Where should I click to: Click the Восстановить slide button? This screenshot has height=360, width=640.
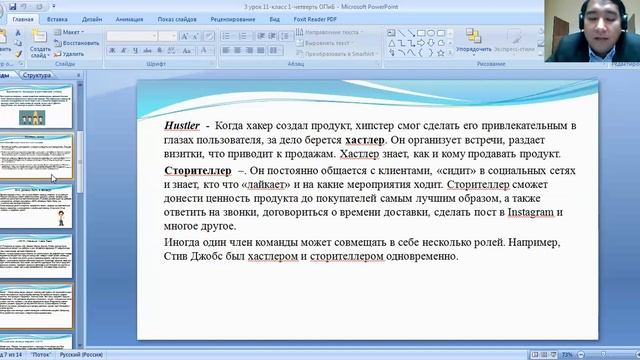(x=76, y=43)
